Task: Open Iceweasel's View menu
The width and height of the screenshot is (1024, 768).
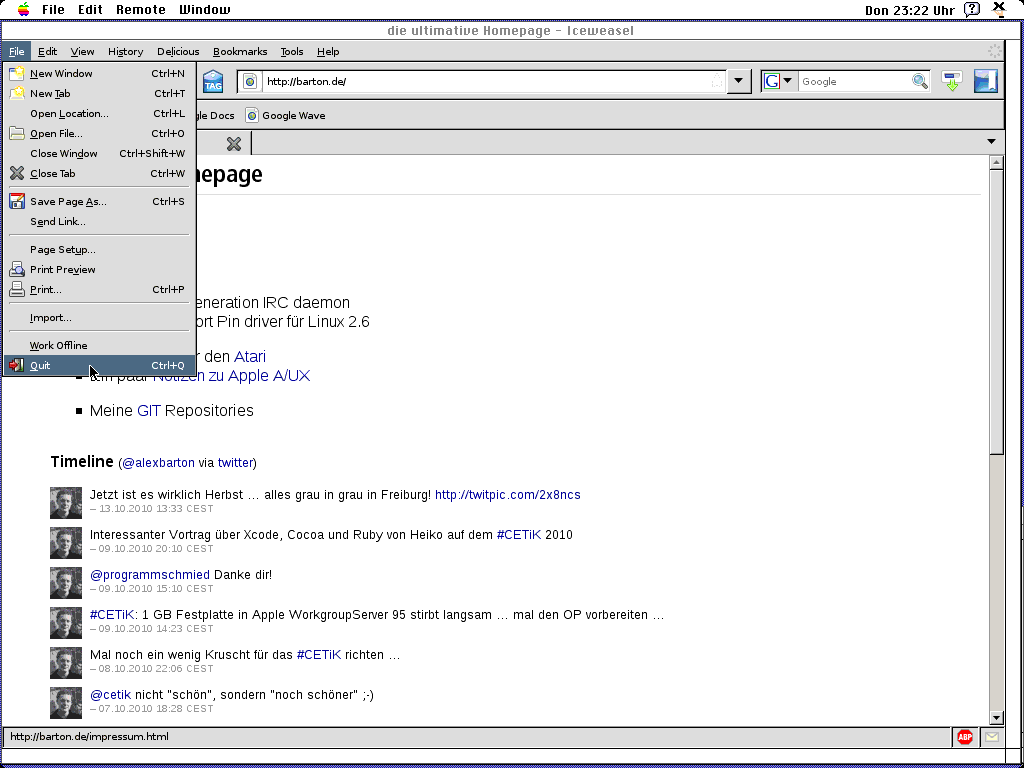Action: coord(82,52)
